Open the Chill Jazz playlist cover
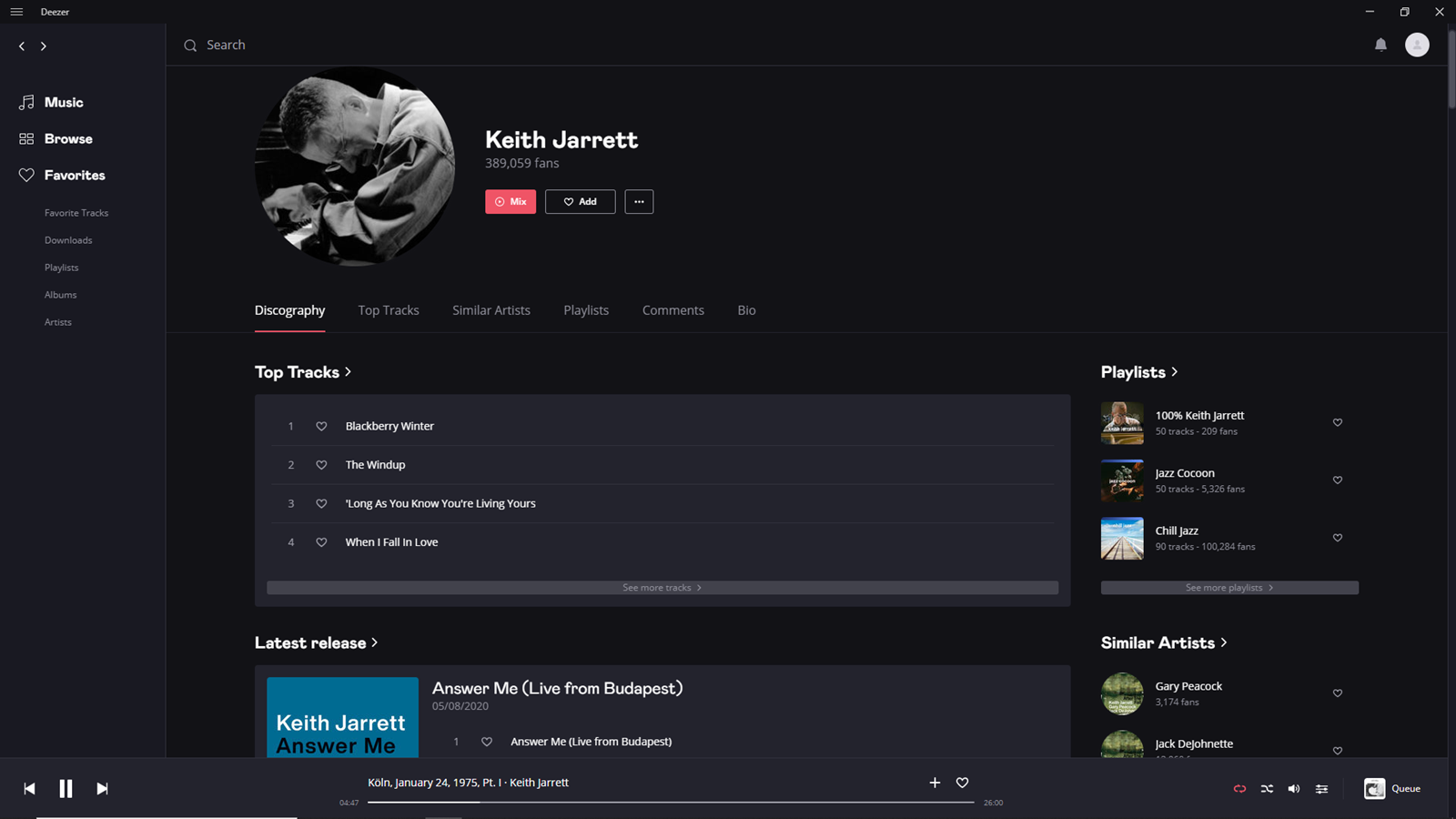This screenshot has width=1456, height=819. click(x=1122, y=538)
